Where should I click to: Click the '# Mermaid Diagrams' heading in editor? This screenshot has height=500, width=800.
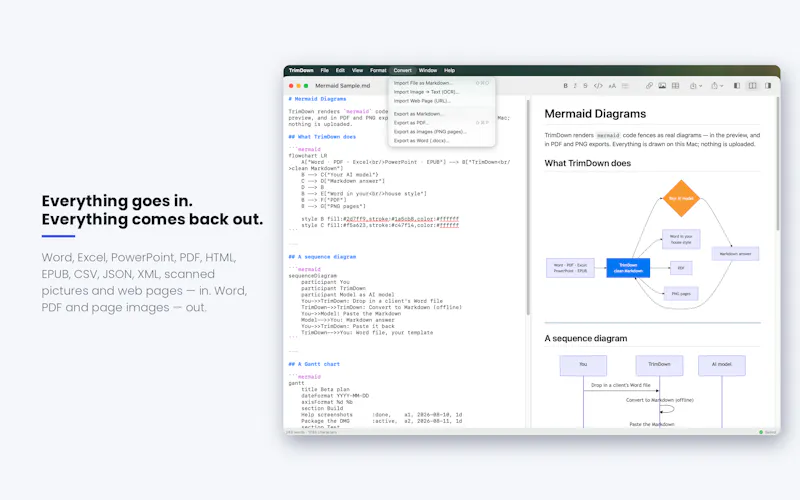pyautogui.click(x=317, y=99)
